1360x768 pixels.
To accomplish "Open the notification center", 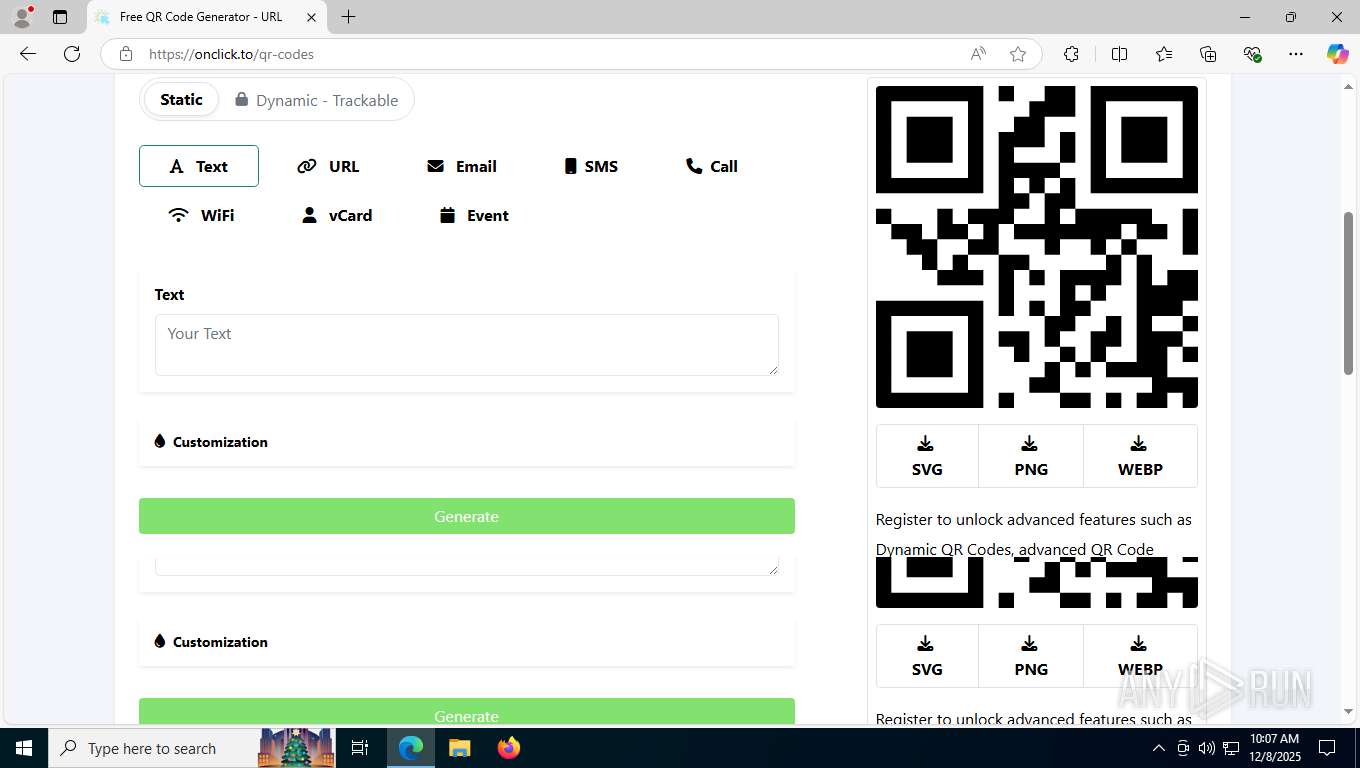I will click(1327, 748).
